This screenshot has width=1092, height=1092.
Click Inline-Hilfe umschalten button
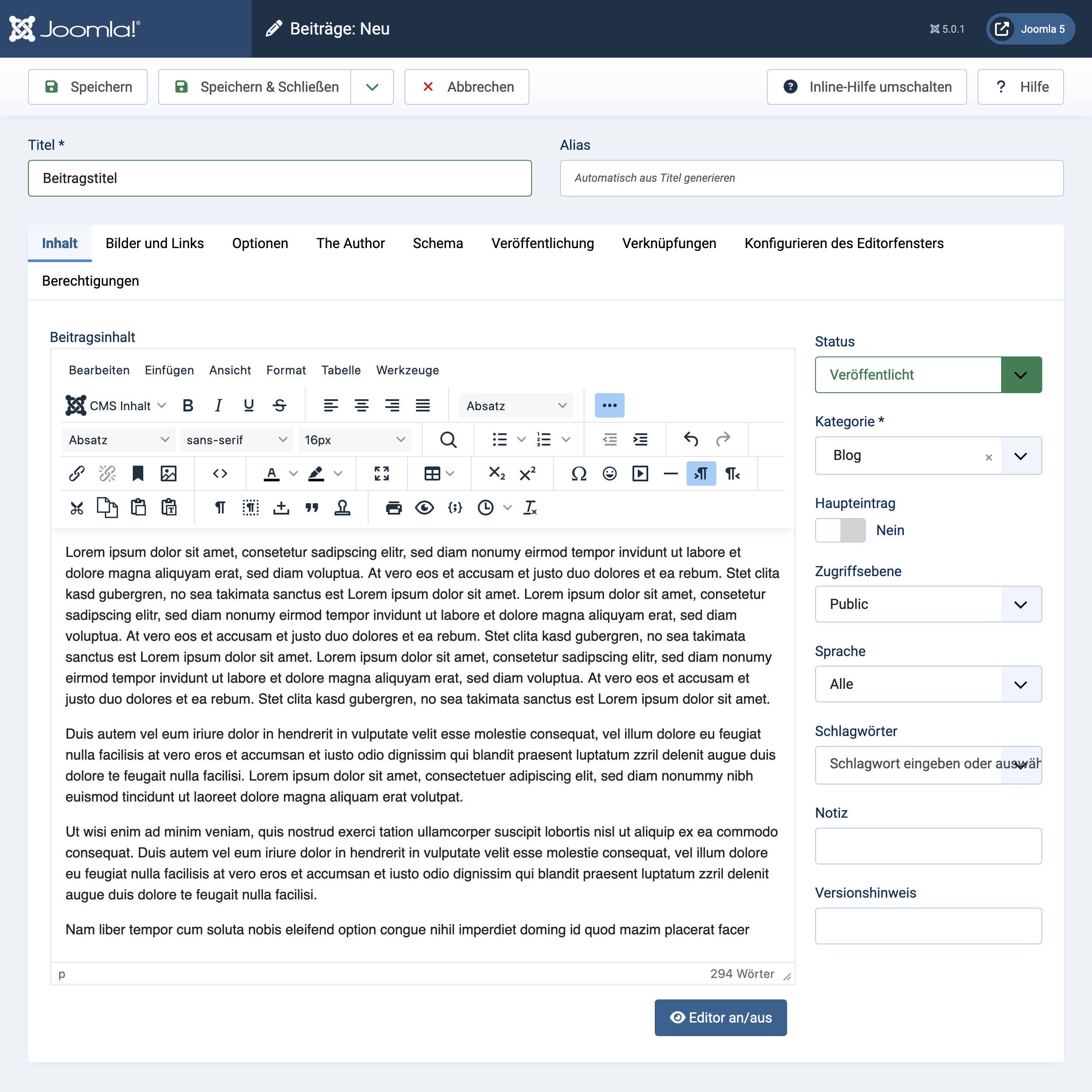pos(867,87)
